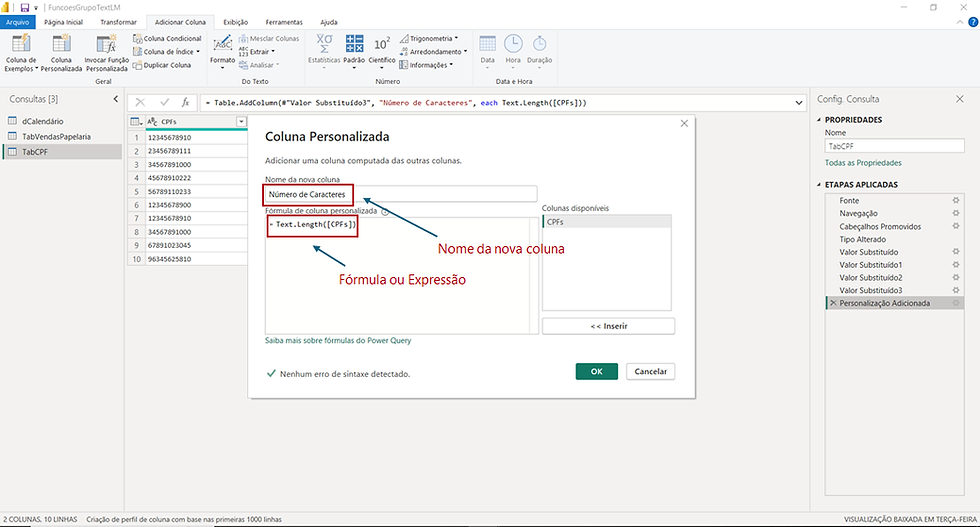Open the CPFs column filter dropdown

click(x=241, y=121)
